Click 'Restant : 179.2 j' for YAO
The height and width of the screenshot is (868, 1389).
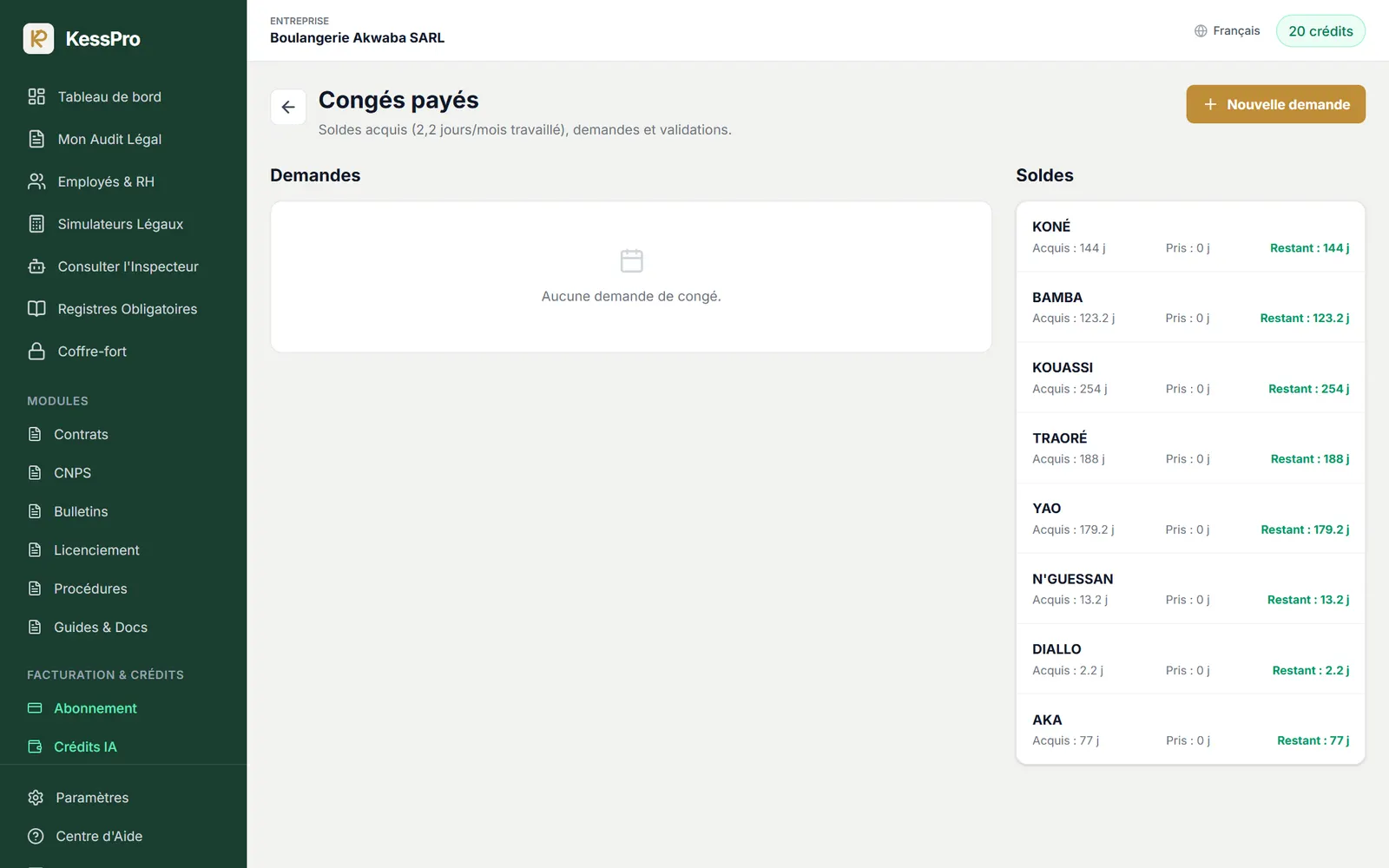[1305, 529]
